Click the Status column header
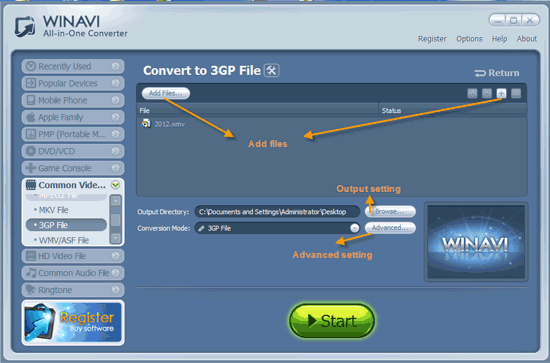550x363 pixels. tap(453, 110)
